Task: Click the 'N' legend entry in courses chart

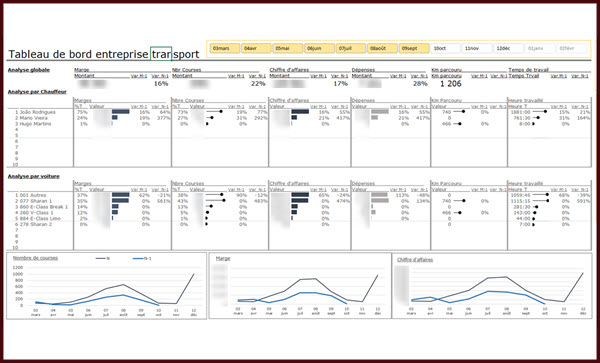Action: tap(103, 259)
